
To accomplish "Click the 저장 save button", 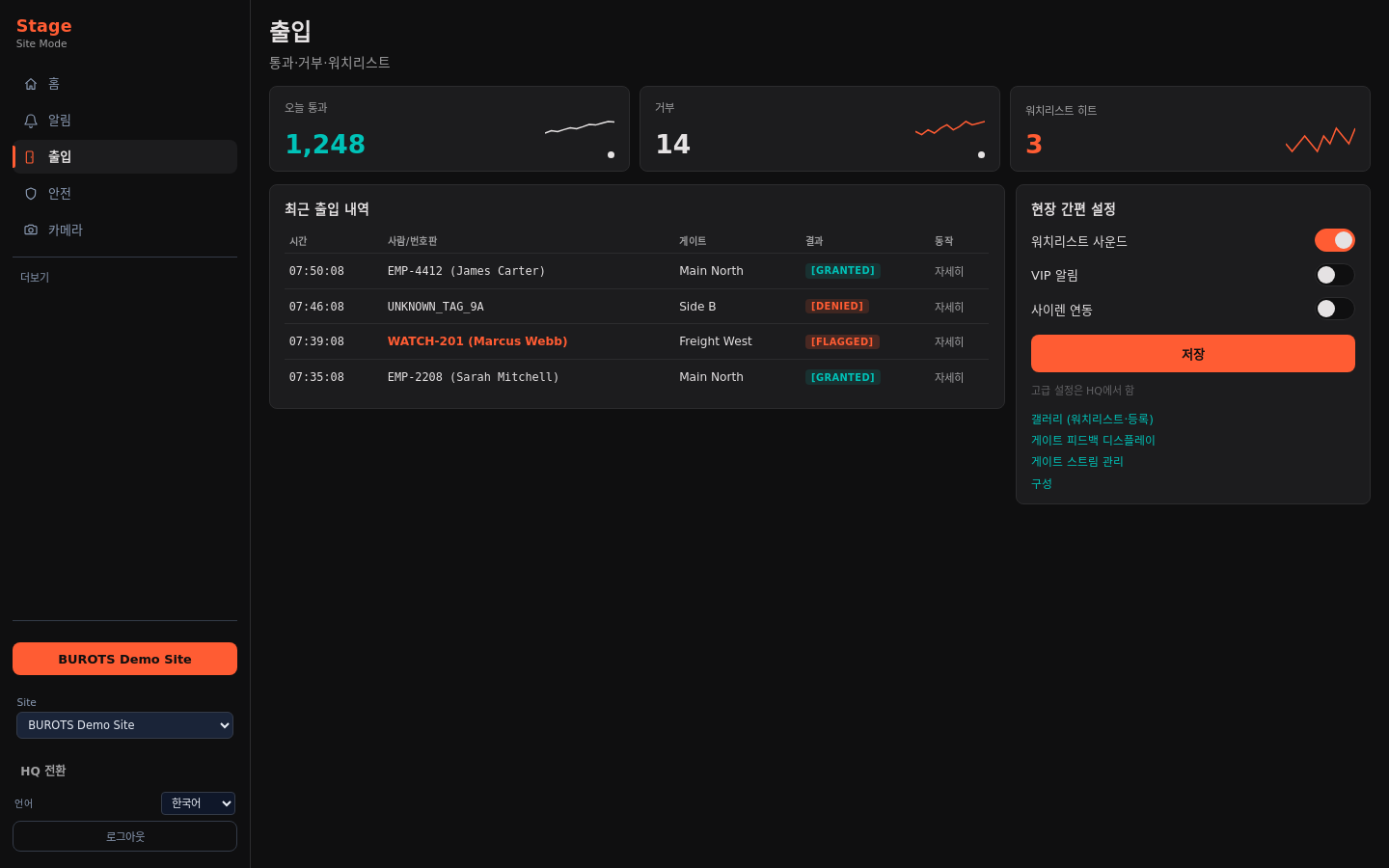I will [x=1193, y=354].
